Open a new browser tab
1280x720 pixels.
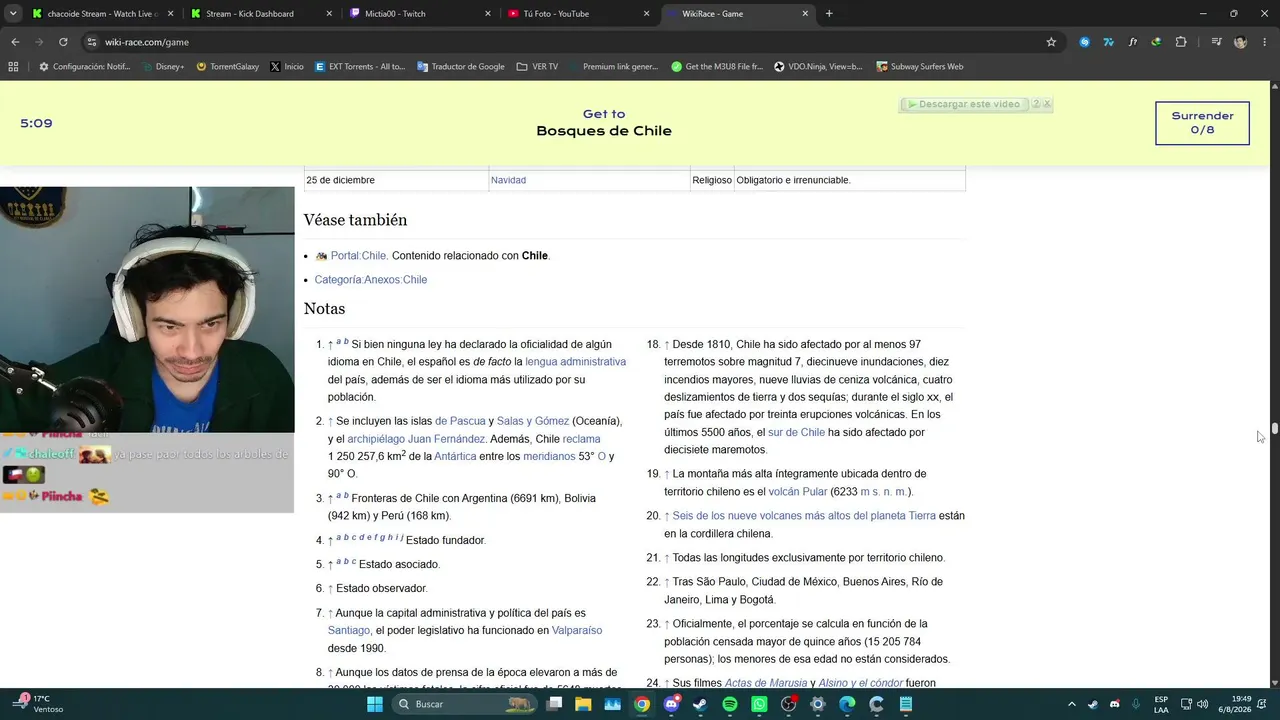(829, 14)
